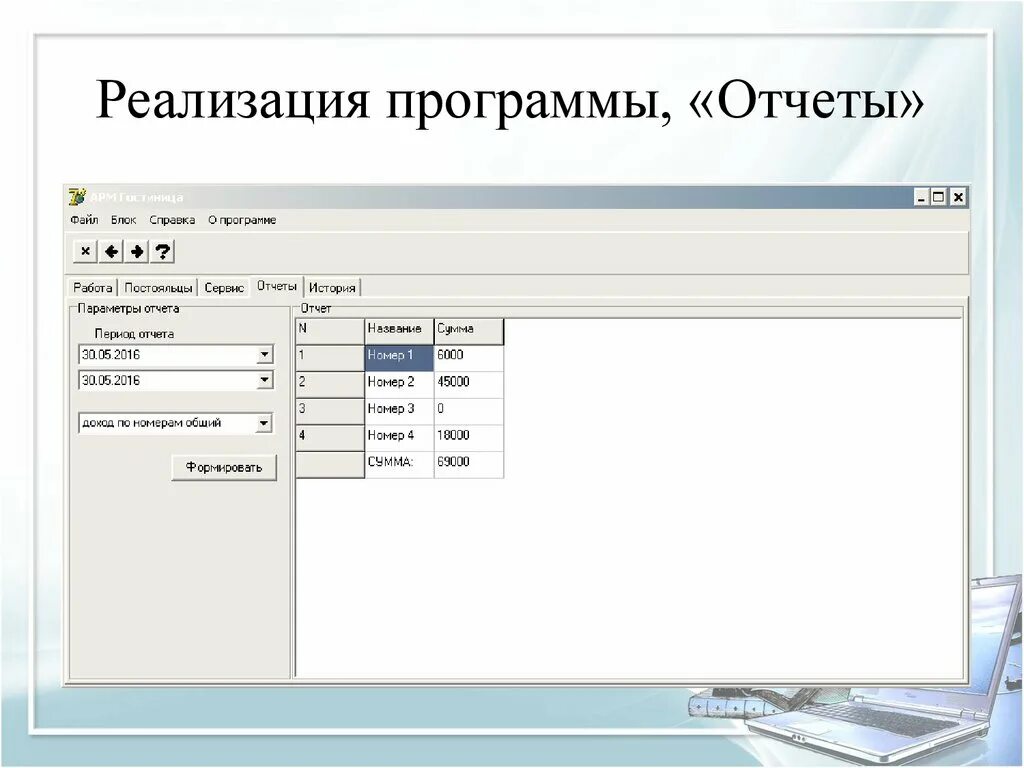This screenshot has width=1024, height=768.
Task: Click the Название column header
Action: [399, 331]
